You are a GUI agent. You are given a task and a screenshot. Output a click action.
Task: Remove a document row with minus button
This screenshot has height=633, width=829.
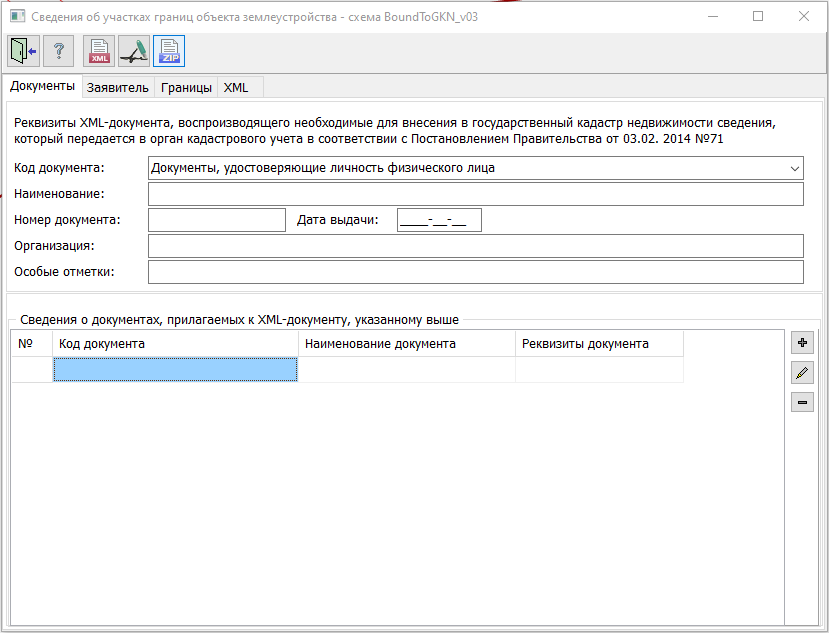pos(801,402)
